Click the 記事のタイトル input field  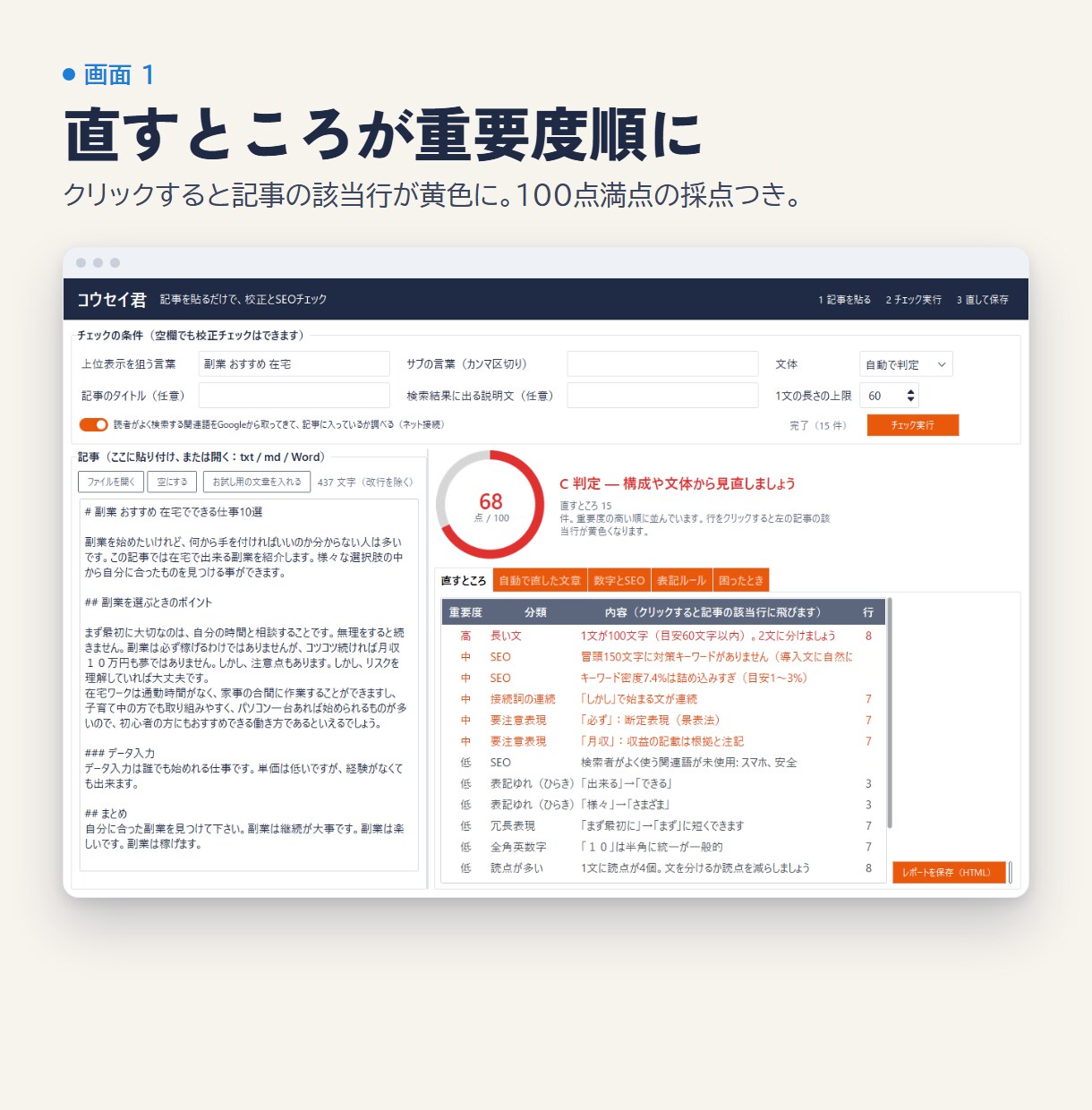[294, 396]
